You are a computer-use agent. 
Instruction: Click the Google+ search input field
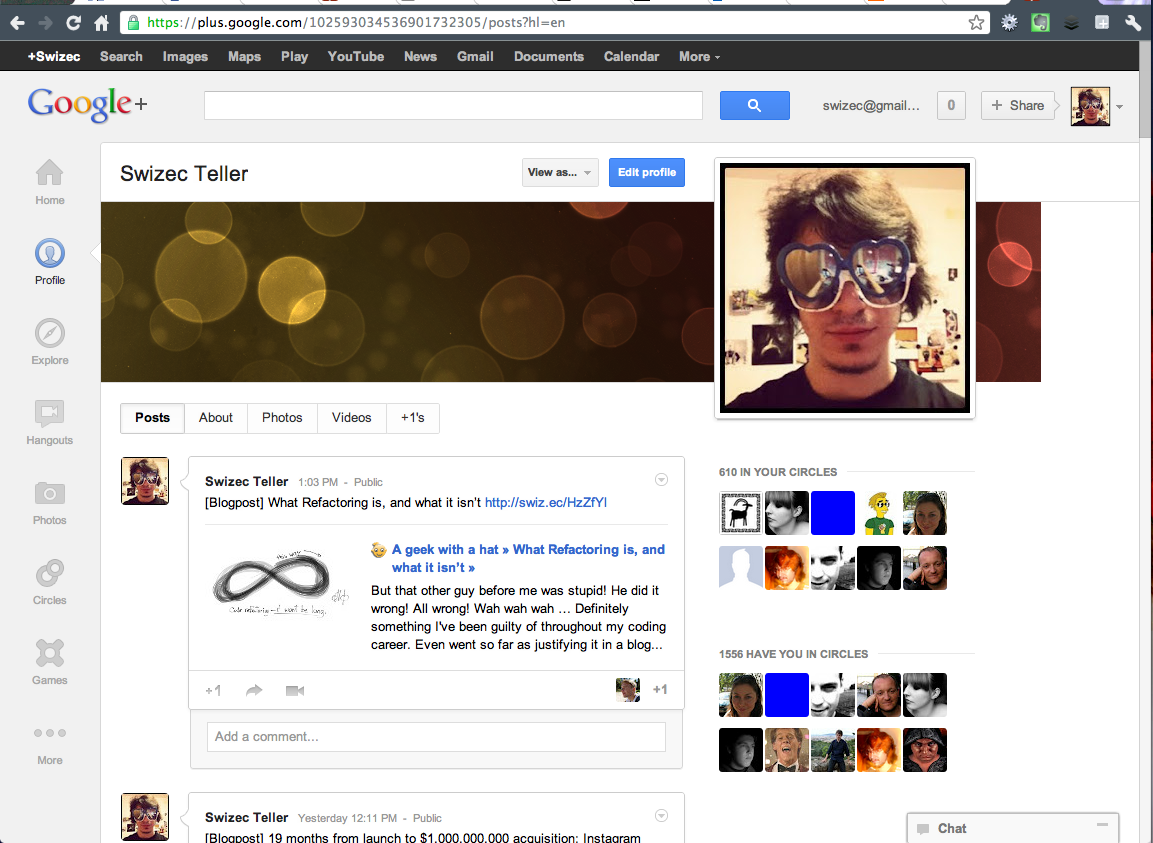453,105
